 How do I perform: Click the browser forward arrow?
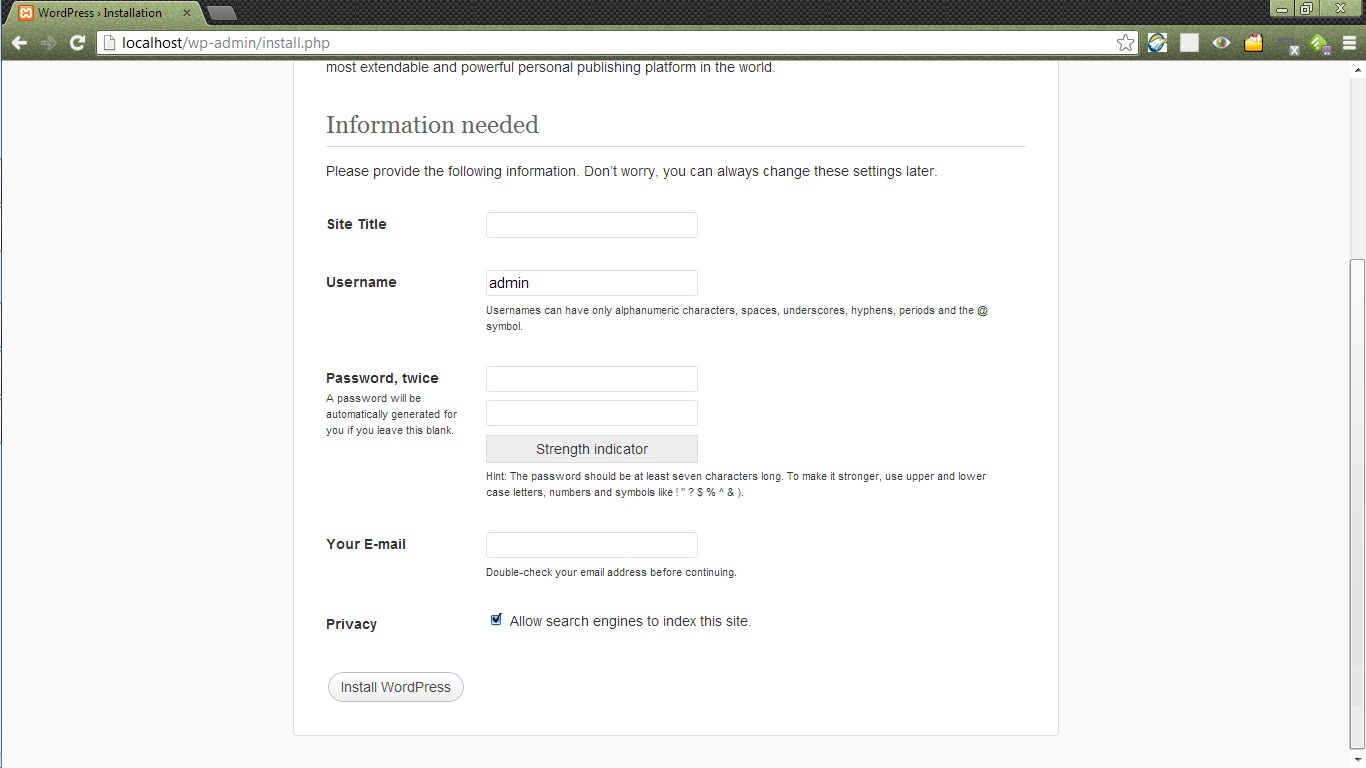coord(48,42)
